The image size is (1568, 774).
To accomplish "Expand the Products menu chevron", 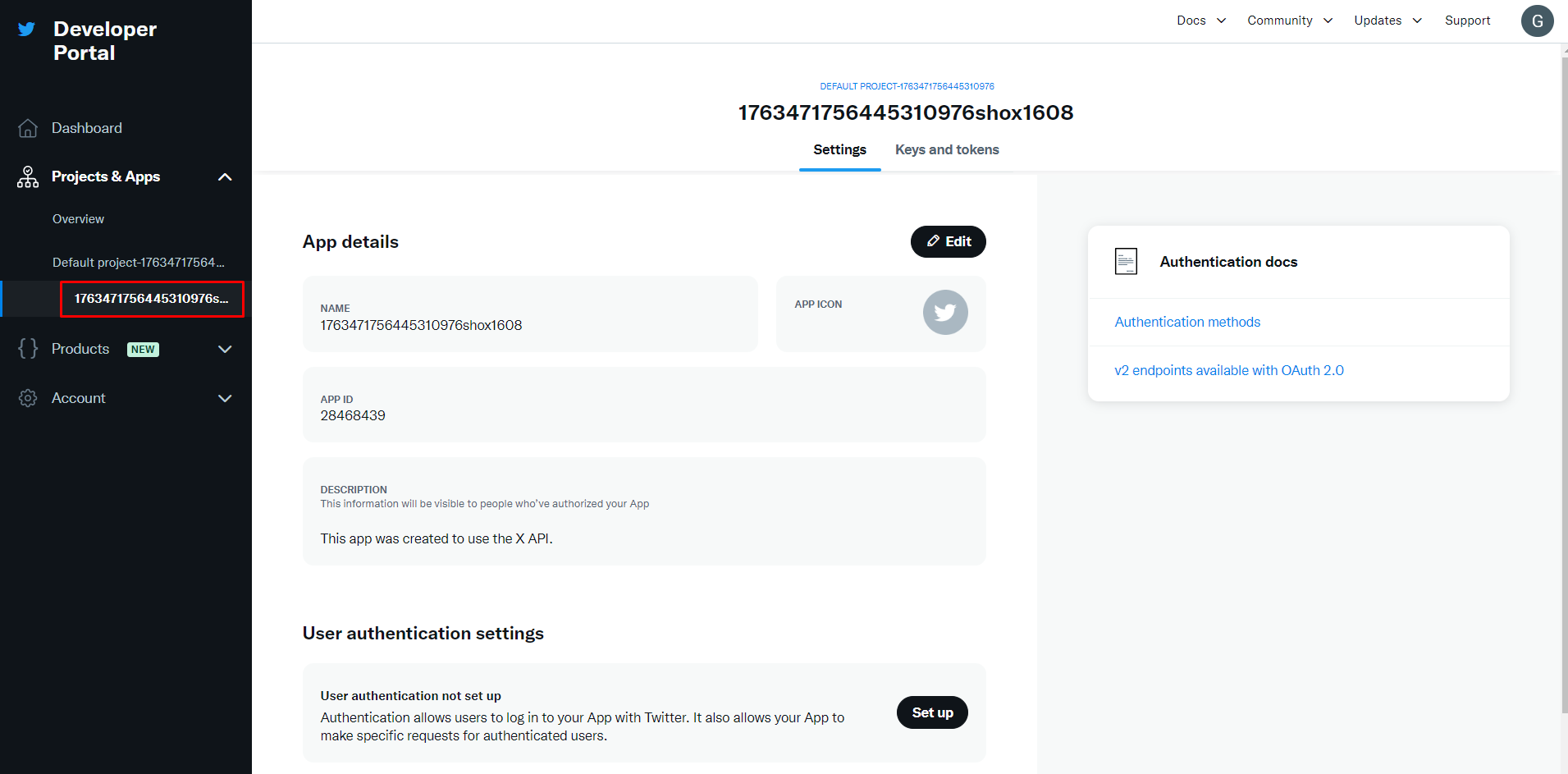I will 225,350.
